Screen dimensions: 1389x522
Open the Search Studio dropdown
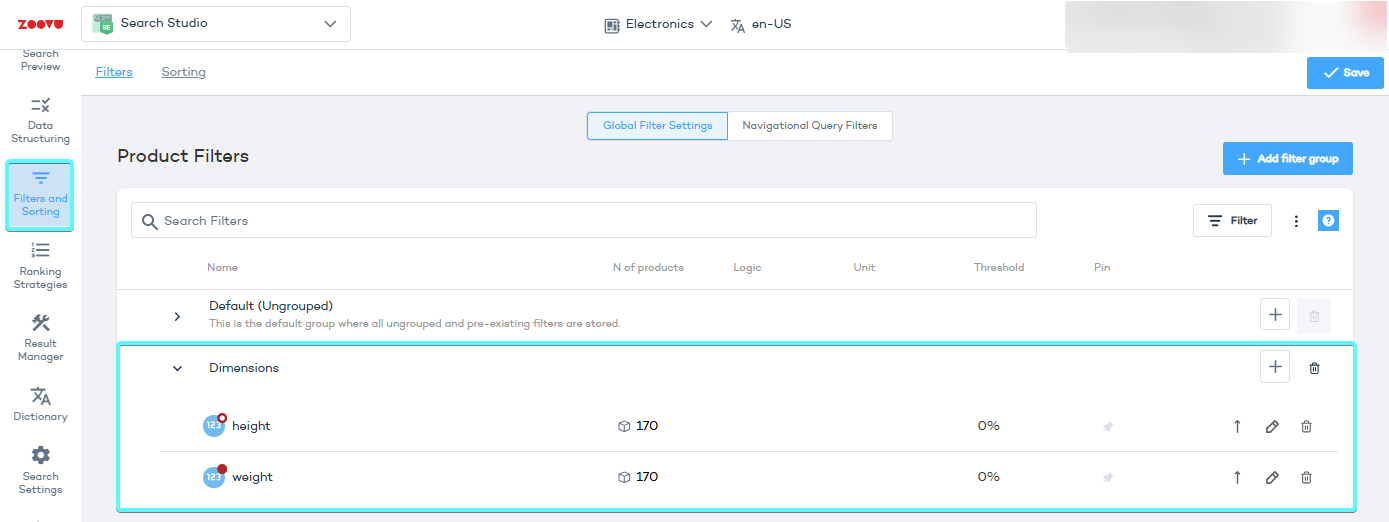(x=216, y=24)
